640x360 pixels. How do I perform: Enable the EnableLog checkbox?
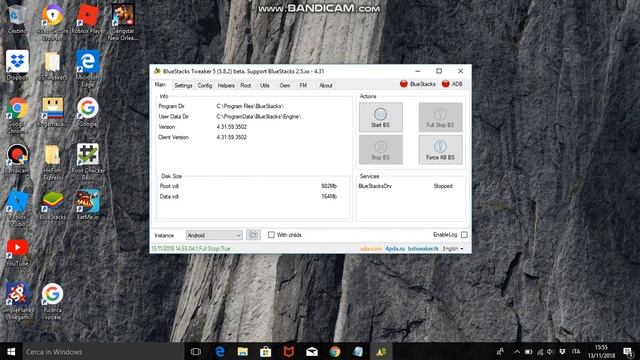click(x=464, y=235)
